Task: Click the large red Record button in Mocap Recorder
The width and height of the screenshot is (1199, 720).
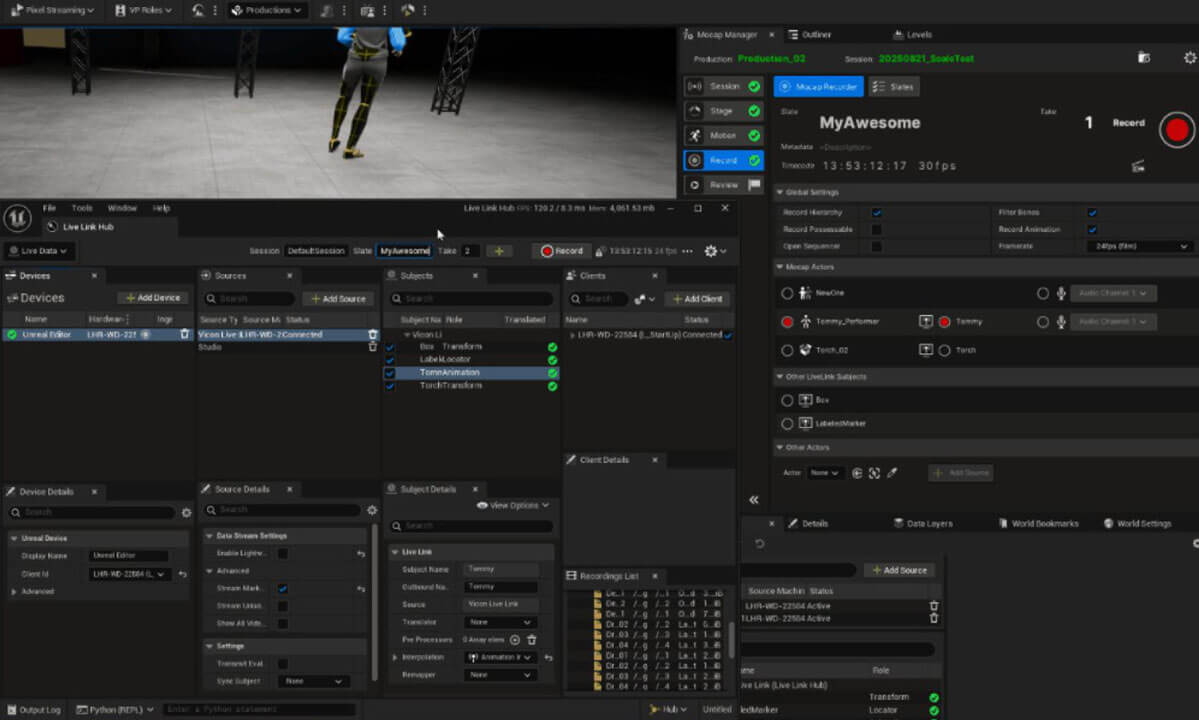Action: pos(1176,130)
